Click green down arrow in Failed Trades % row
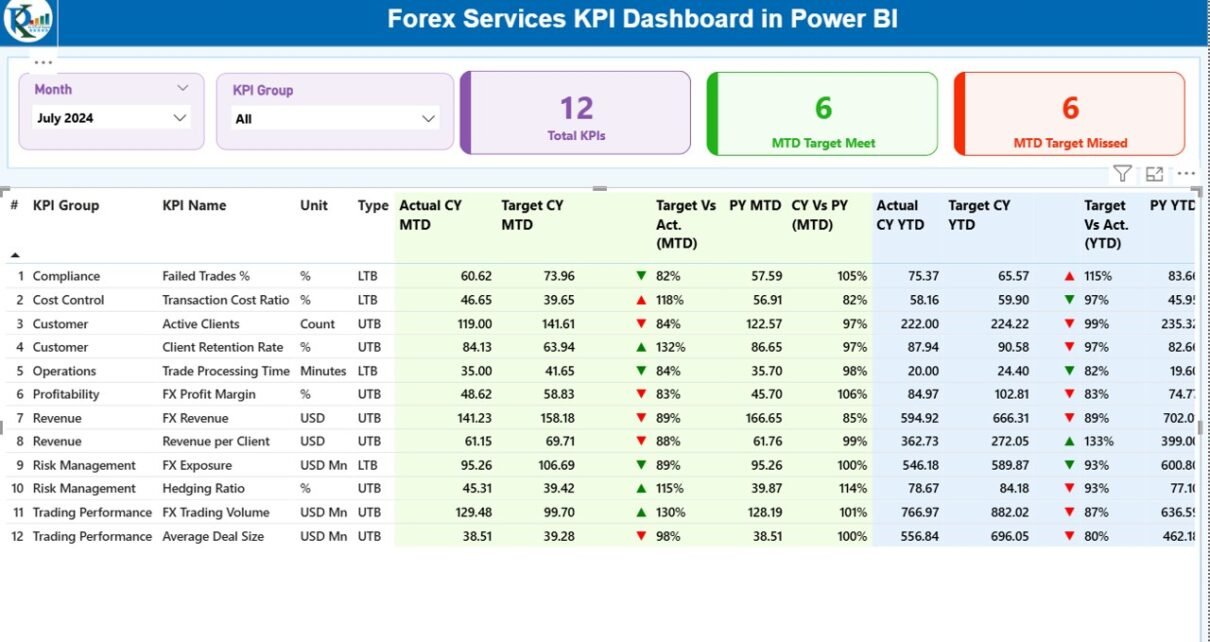The width and height of the screenshot is (1210, 642). [x=641, y=276]
